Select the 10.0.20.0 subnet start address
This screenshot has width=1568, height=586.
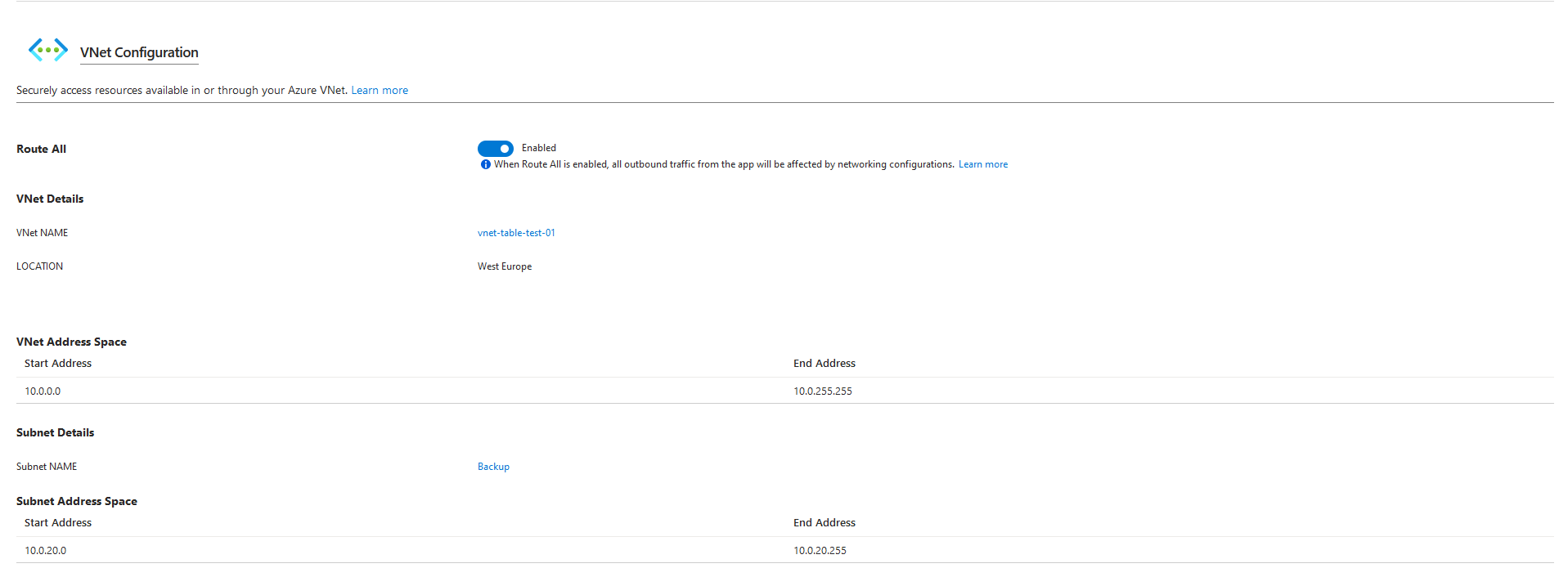pos(46,551)
